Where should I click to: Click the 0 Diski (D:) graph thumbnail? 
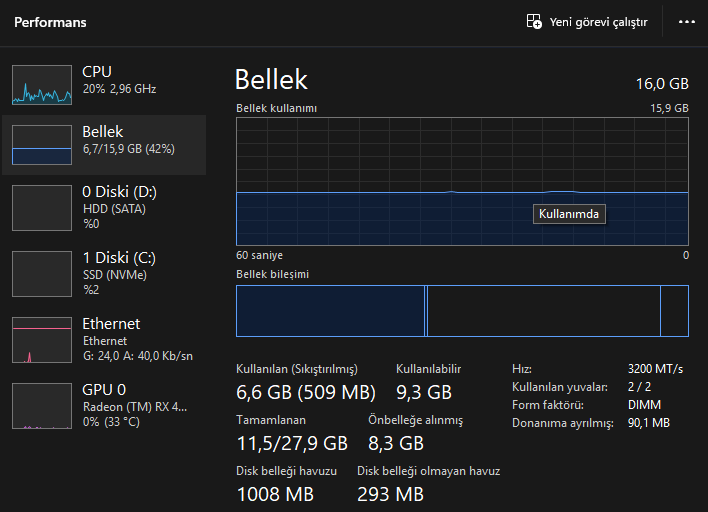[42, 206]
